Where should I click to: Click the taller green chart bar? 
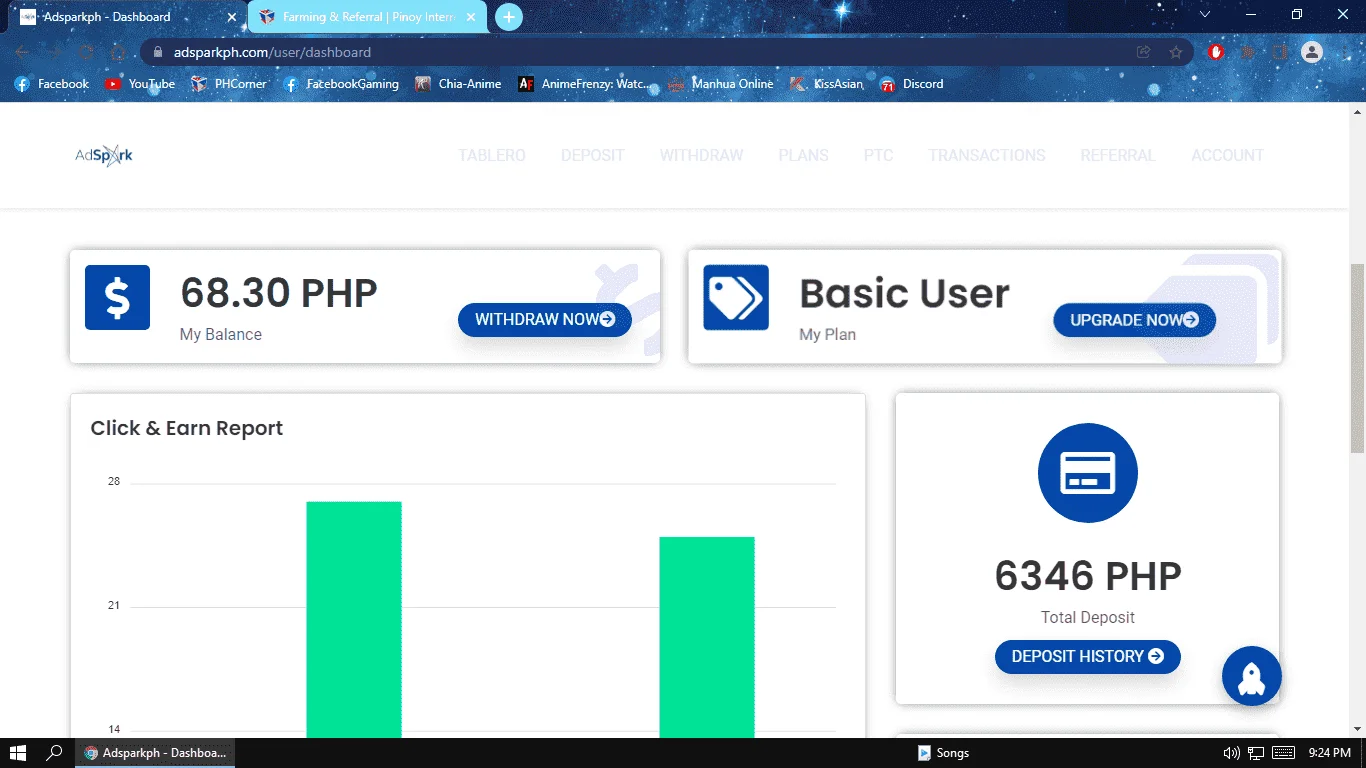tap(354, 620)
